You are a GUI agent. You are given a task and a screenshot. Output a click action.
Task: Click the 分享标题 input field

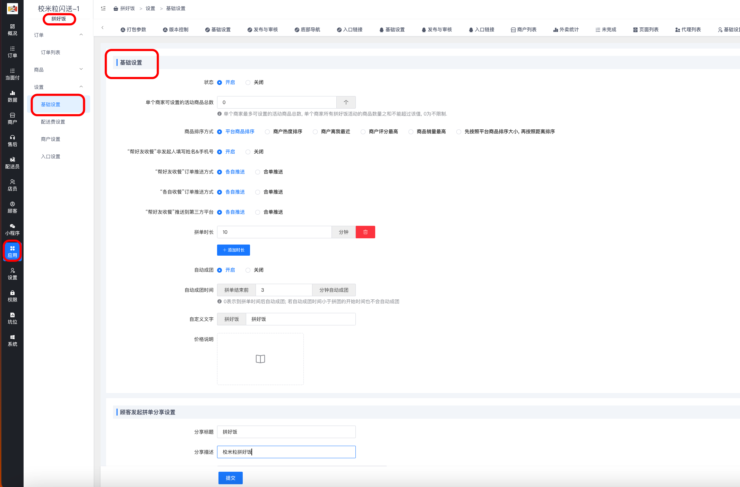286,432
